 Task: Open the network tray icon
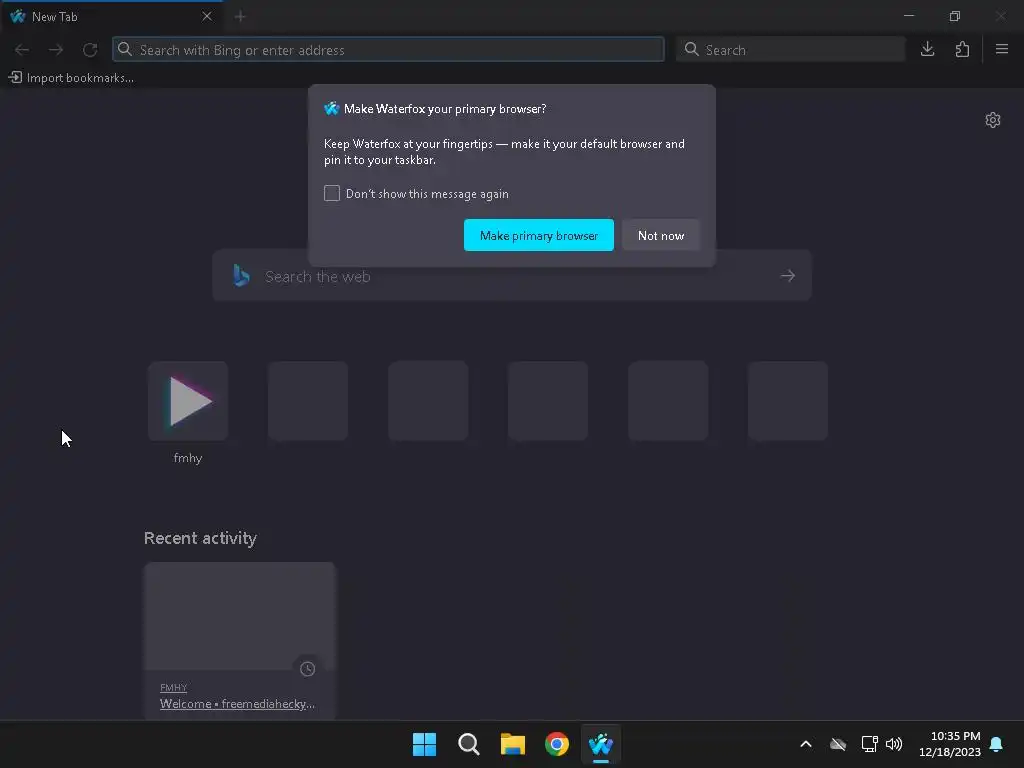(869, 744)
